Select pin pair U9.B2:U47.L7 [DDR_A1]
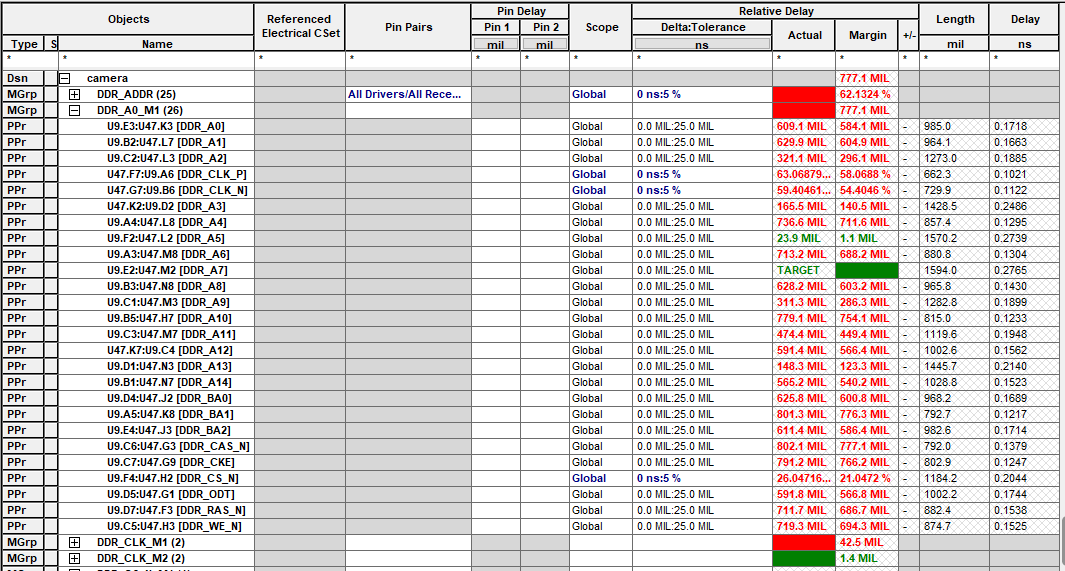This screenshot has width=1065, height=571. (x=166, y=142)
